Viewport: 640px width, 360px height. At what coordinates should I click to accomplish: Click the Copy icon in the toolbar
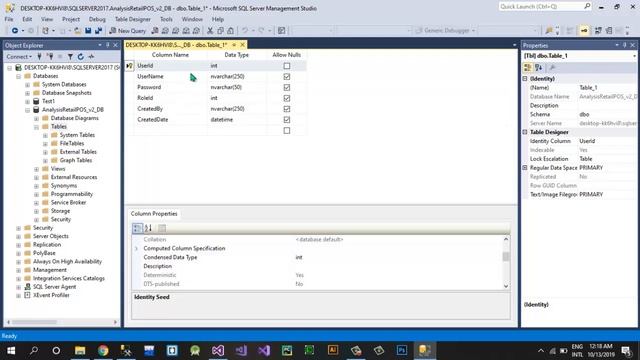[x=220, y=31]
